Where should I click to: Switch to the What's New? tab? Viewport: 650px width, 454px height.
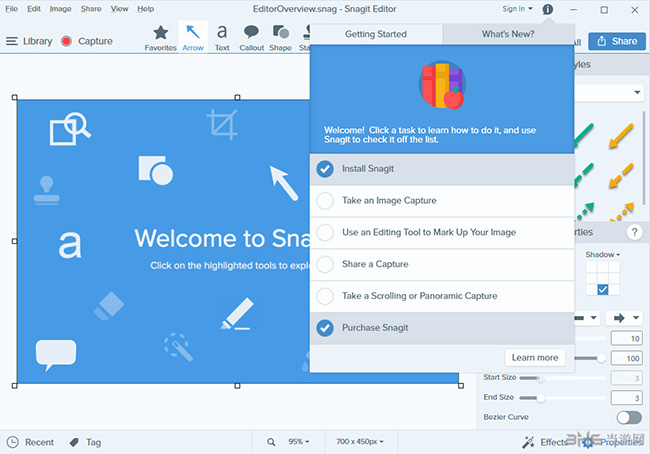[x=508, y=34]
